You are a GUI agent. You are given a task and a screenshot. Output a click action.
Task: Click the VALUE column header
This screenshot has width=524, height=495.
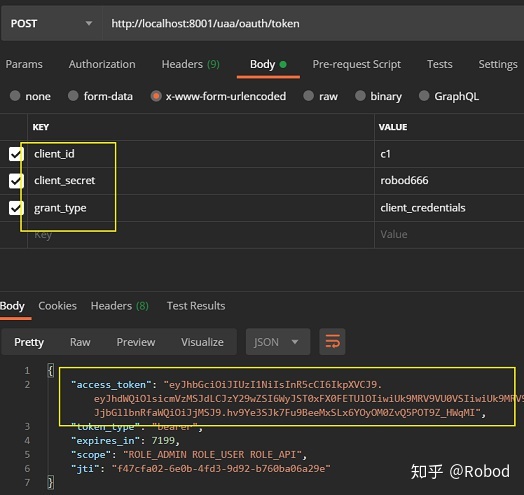[x=393, y=127]
